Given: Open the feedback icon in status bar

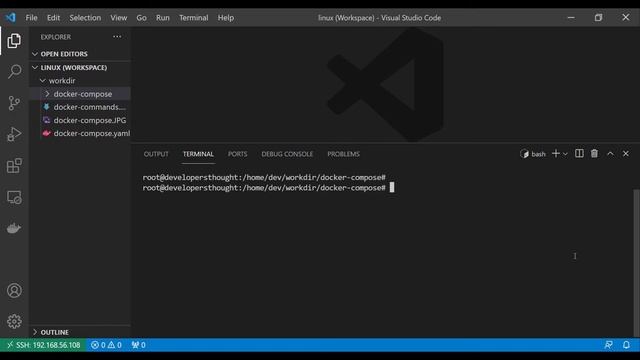Looking at the screenshot, I should coord(608,345).
